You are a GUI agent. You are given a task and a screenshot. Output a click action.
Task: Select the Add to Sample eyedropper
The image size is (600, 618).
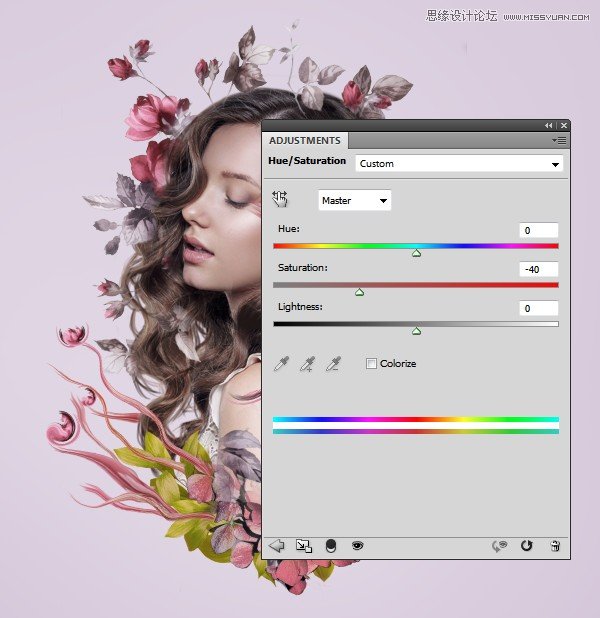(x=308, y=364)
